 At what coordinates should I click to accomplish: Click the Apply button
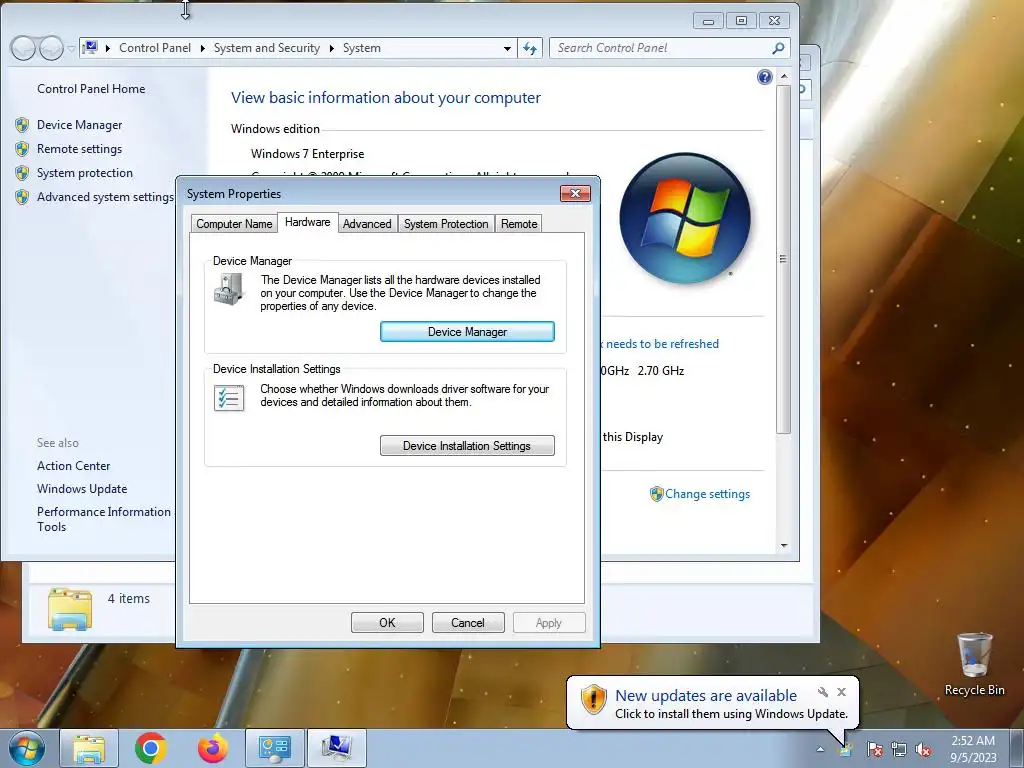click(549, 623)
